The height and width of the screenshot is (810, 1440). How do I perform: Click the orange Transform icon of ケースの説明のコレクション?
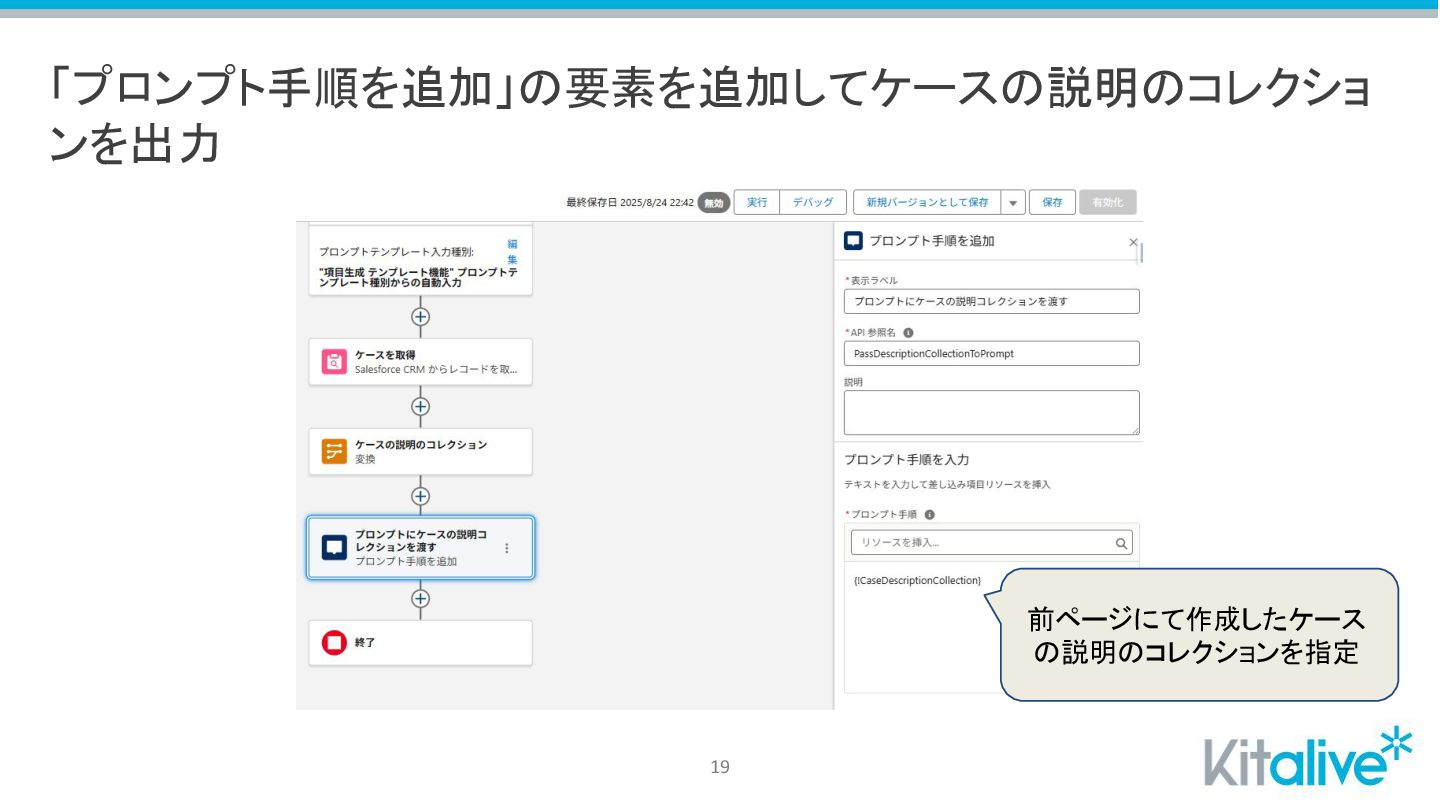pos(334,451)
